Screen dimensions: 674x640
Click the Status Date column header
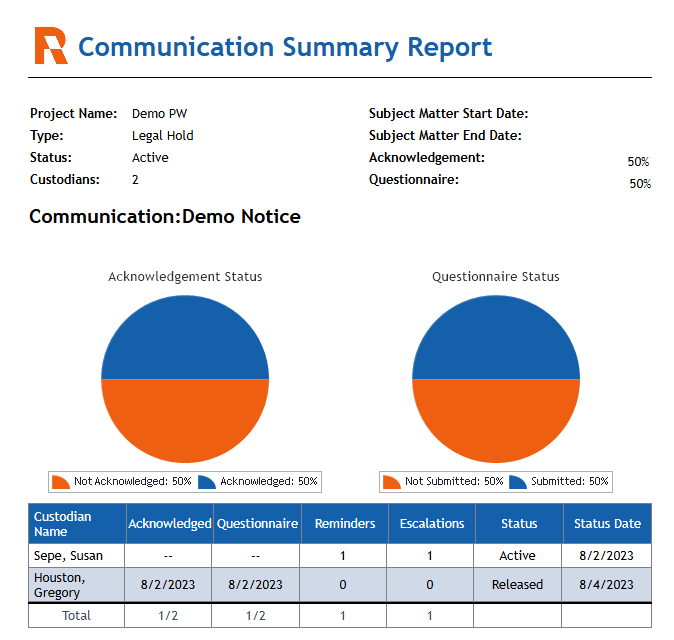click(x=607, y=524)
